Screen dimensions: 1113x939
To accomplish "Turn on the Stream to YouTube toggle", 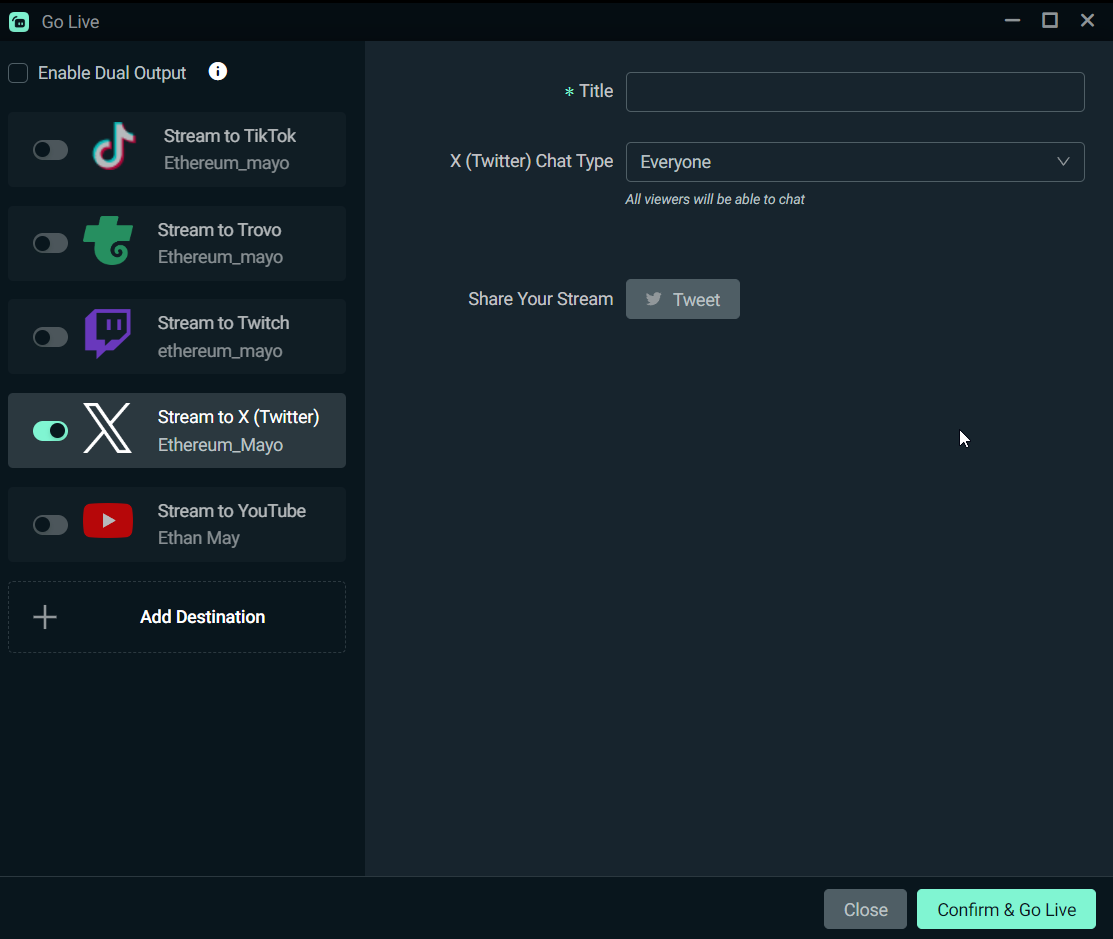I will 50,524.
